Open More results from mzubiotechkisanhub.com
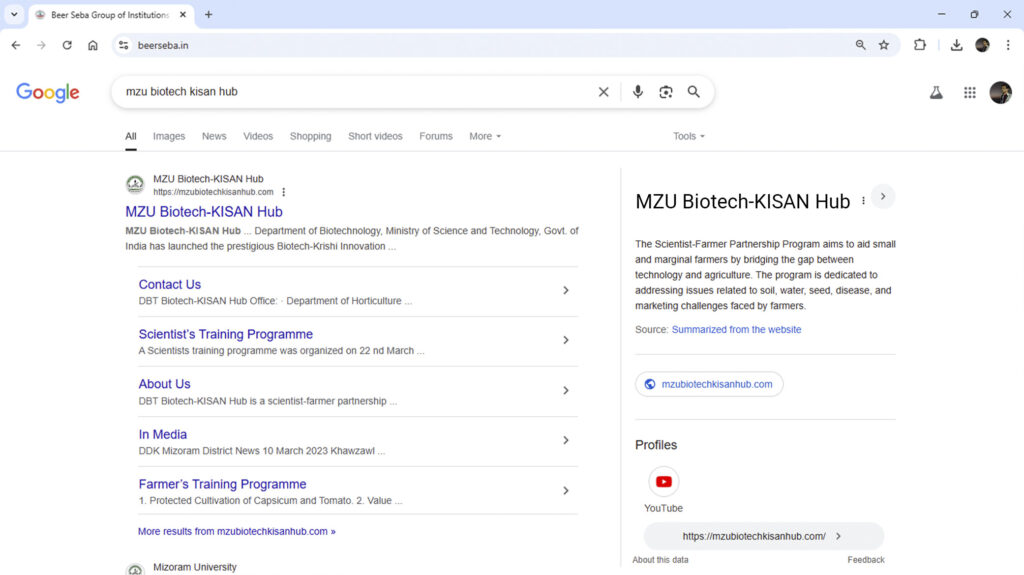The height and width of the screenshot is (575, 1024). coord(236,531)
